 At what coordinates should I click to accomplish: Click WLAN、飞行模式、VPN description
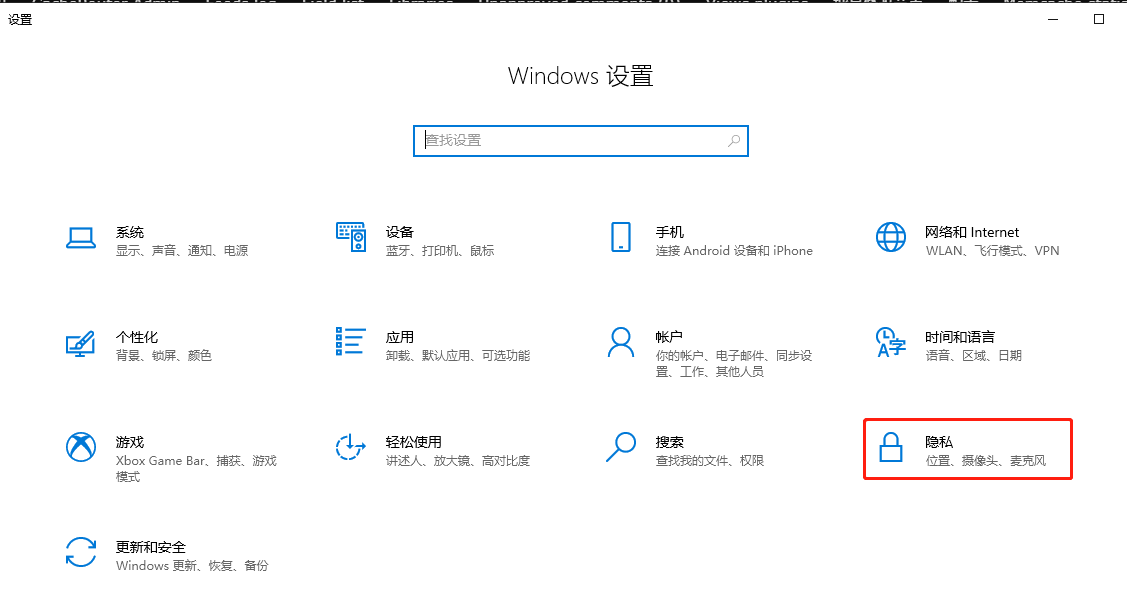coord(993,251)
